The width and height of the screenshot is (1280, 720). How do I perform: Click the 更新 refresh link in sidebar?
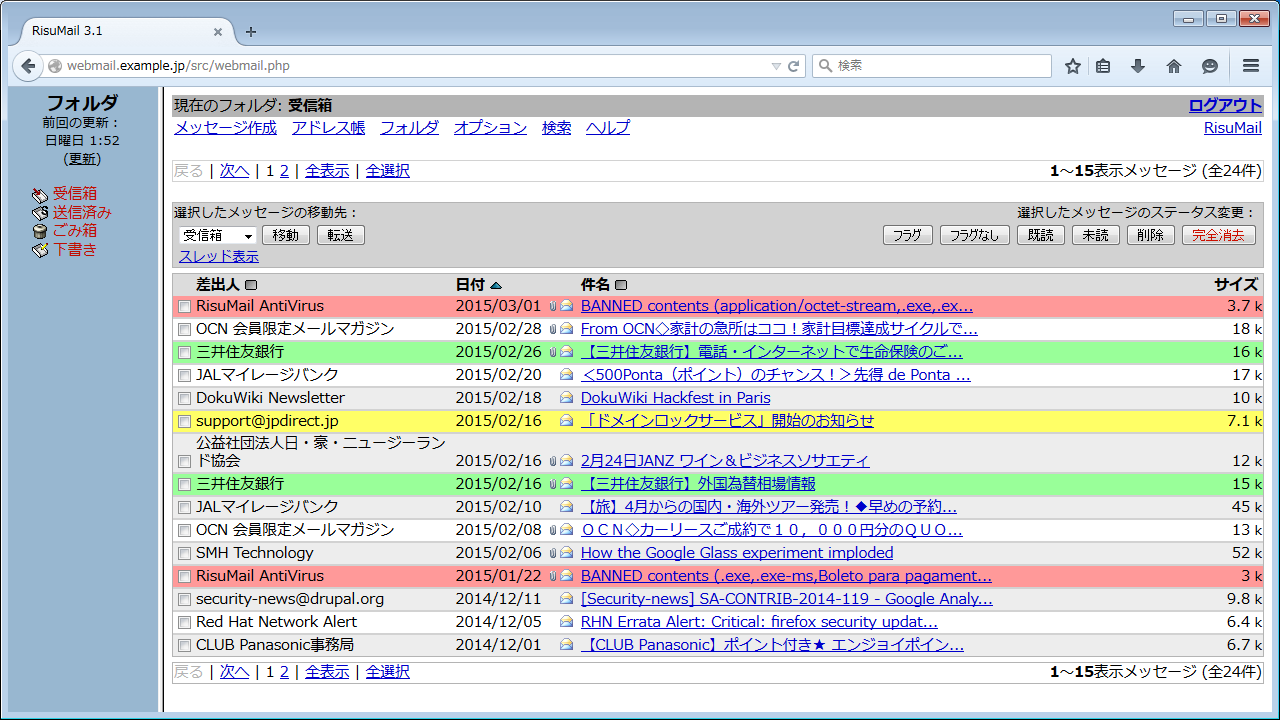click(84, 159)
